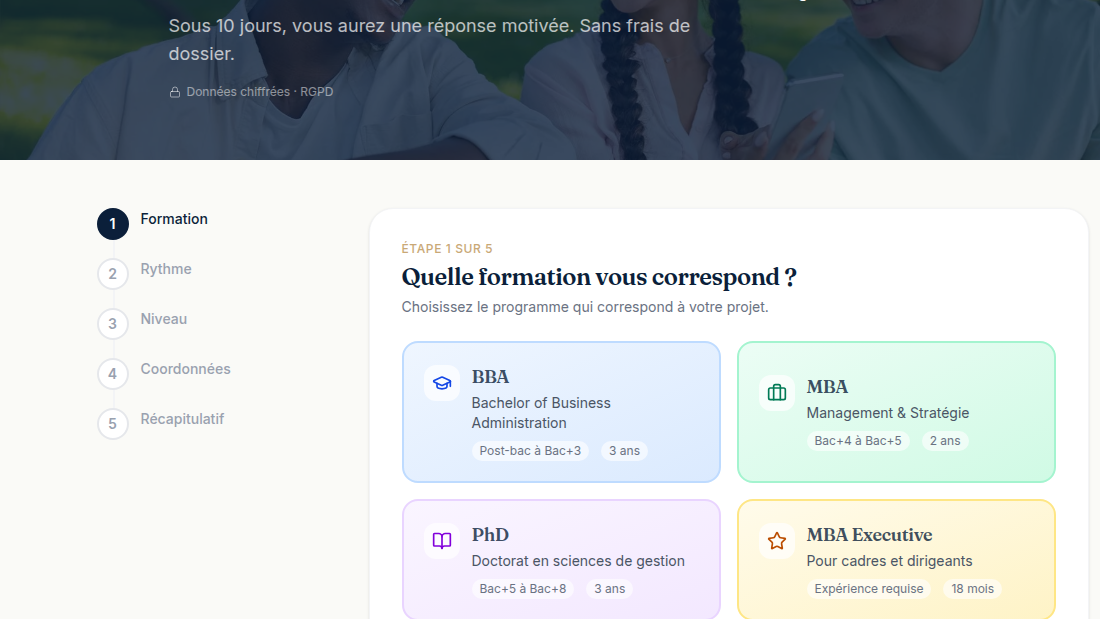
Task: Click the 'MBA' card title
Action: click(827, 387)
